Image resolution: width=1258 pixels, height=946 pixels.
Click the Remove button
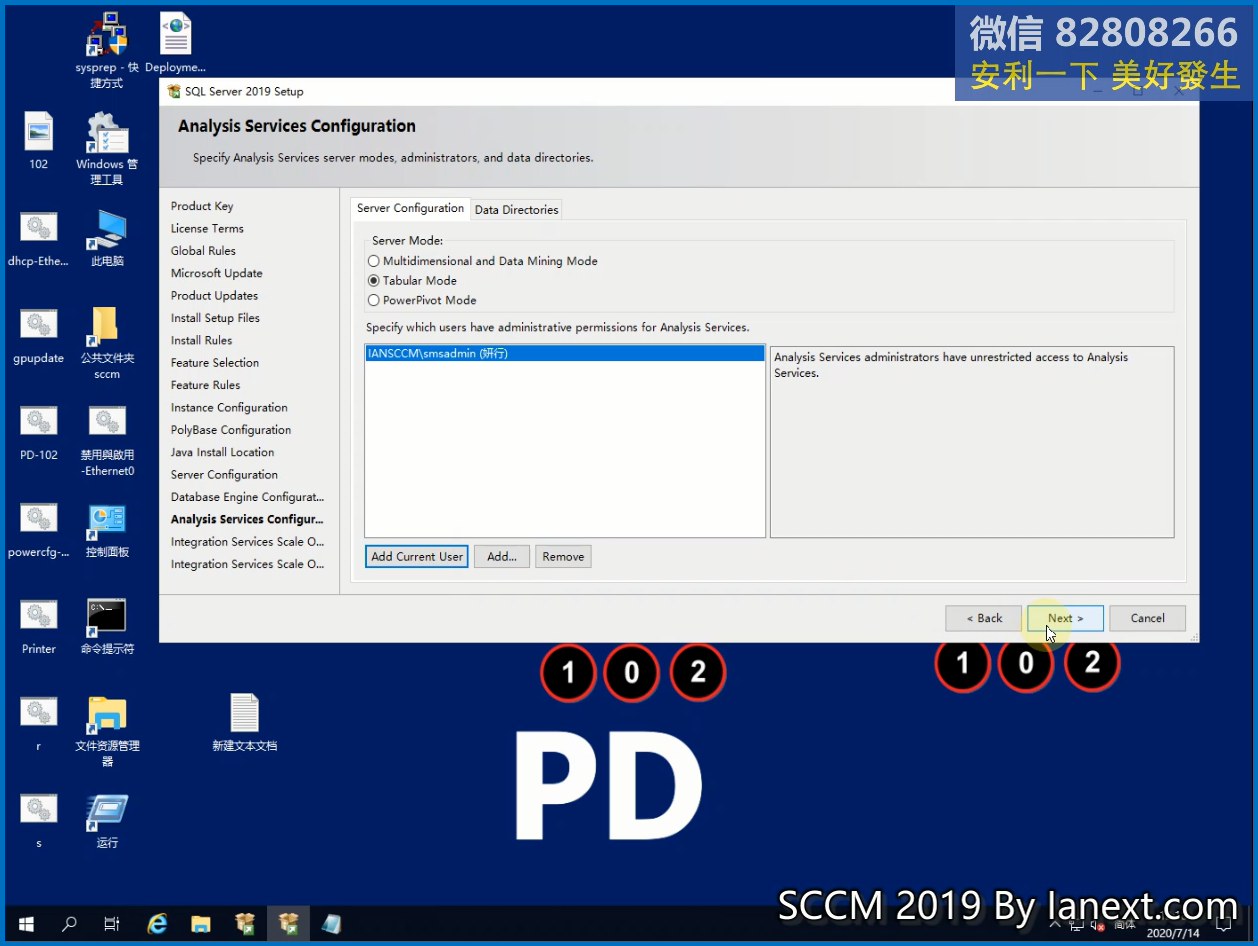(x=563, y=557)
